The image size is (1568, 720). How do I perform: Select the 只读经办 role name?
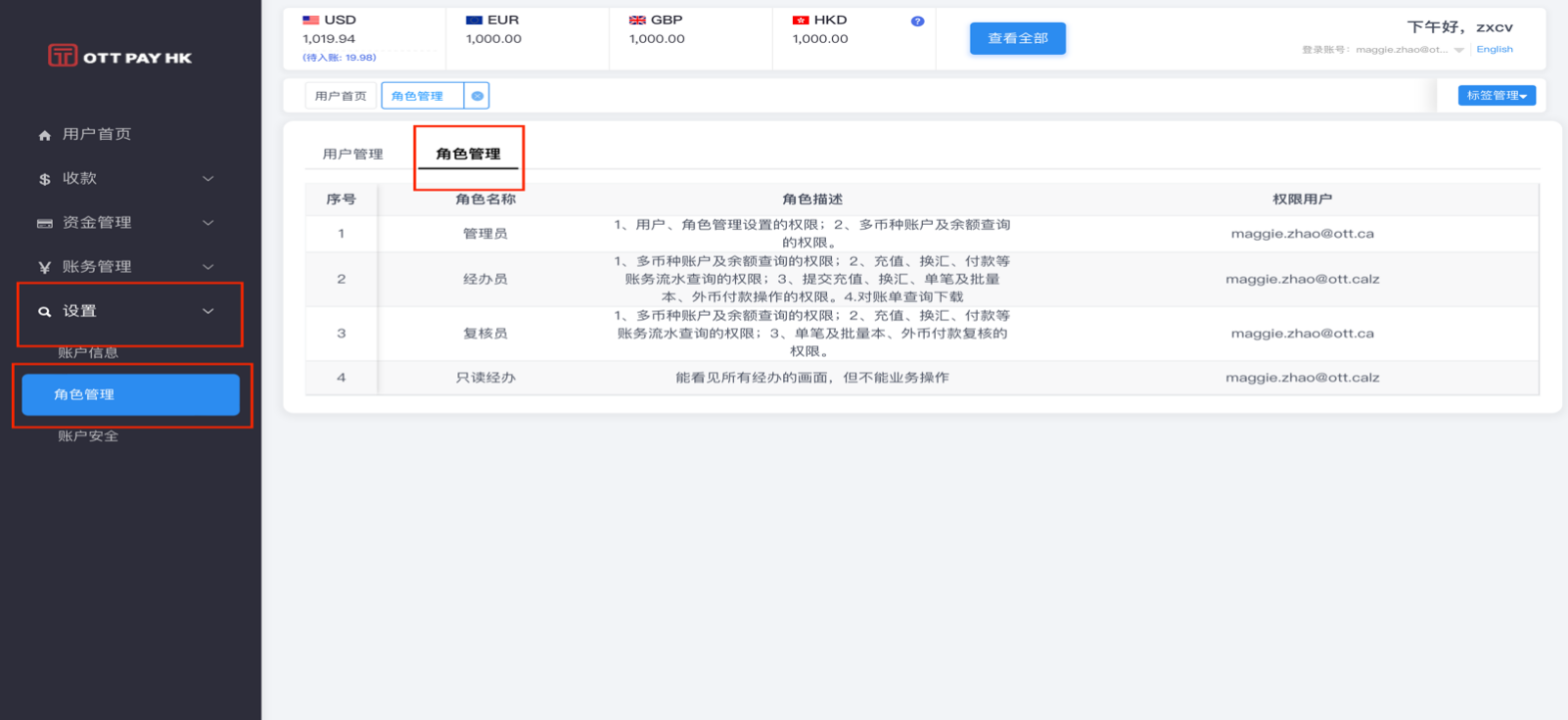tap(485, 378)
